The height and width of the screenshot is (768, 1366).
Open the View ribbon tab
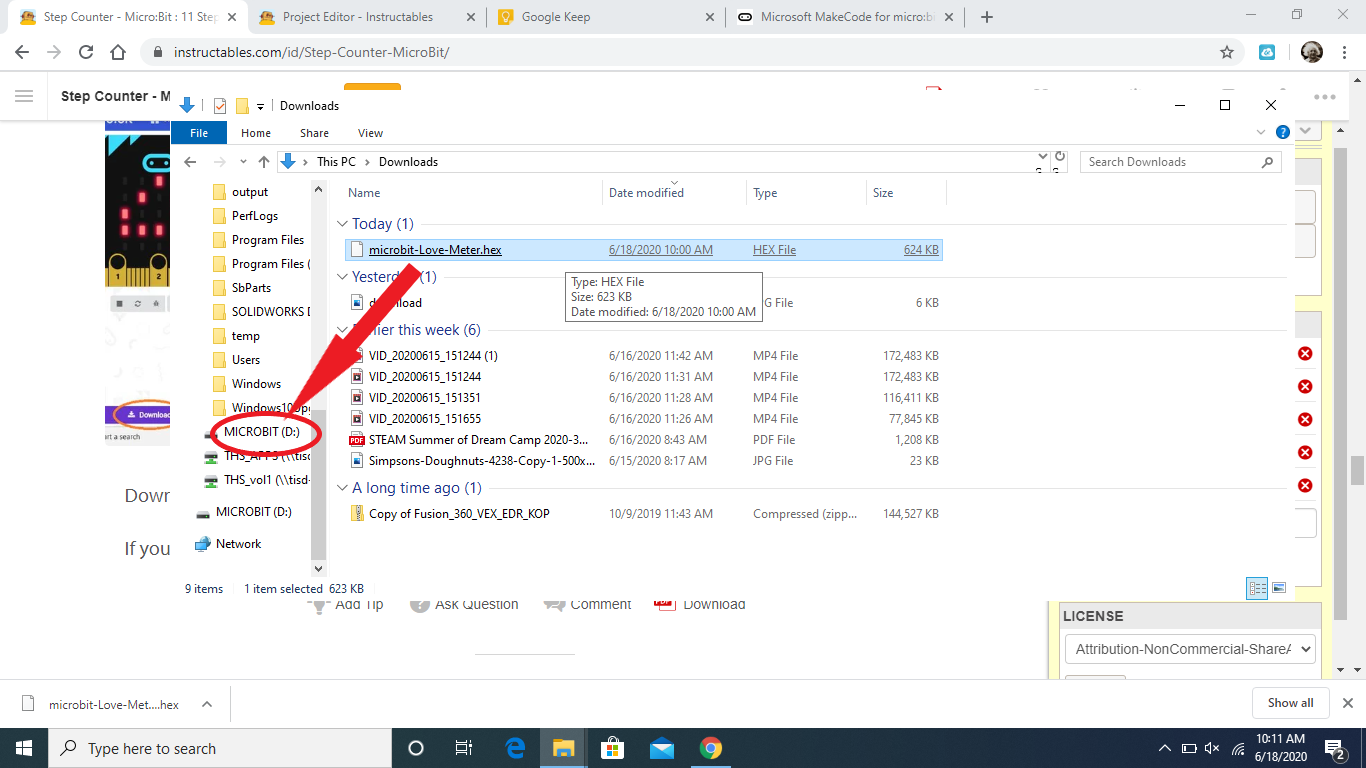370,133
